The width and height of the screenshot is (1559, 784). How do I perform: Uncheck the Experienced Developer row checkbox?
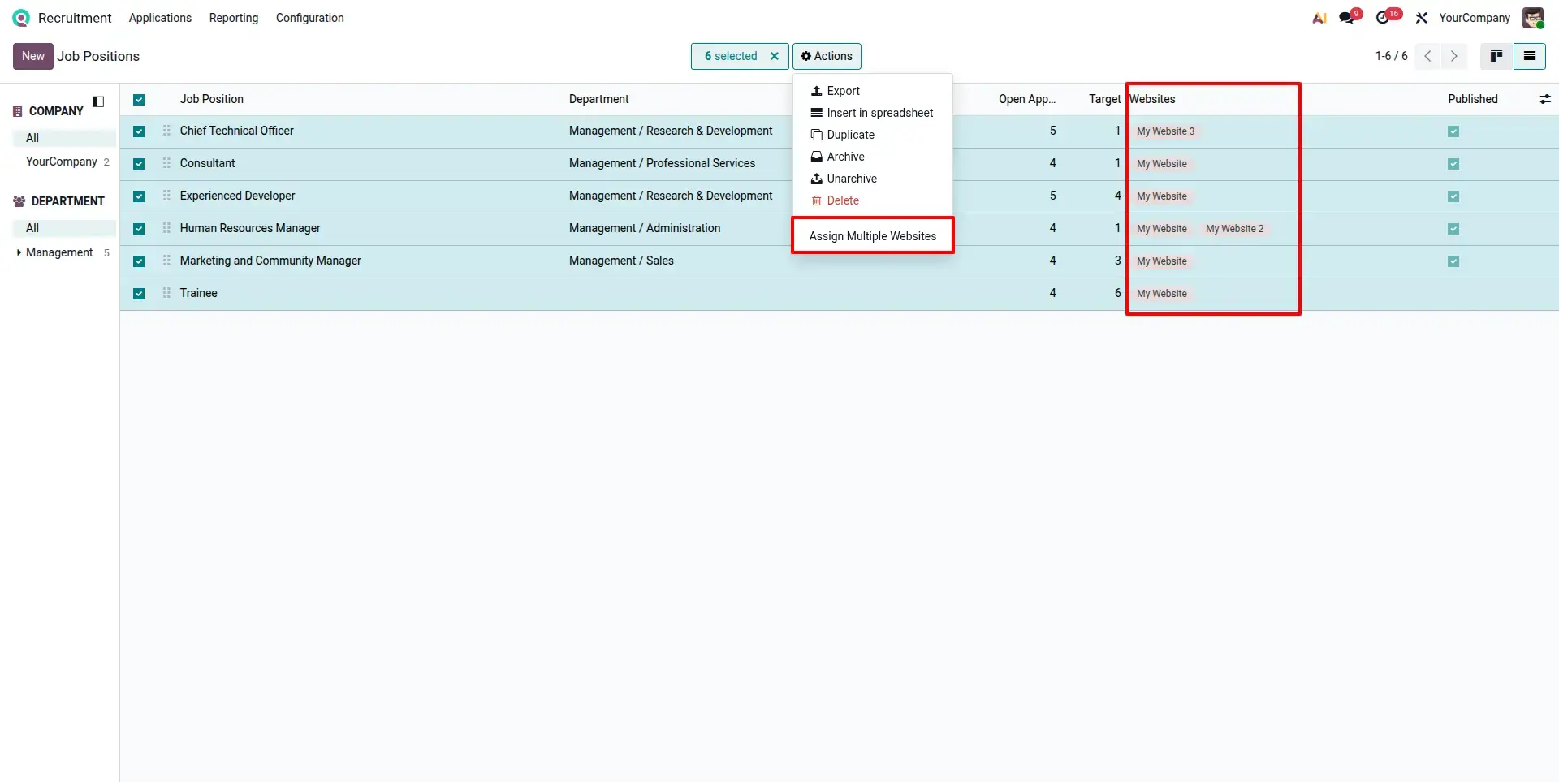[x=139, y=196]
